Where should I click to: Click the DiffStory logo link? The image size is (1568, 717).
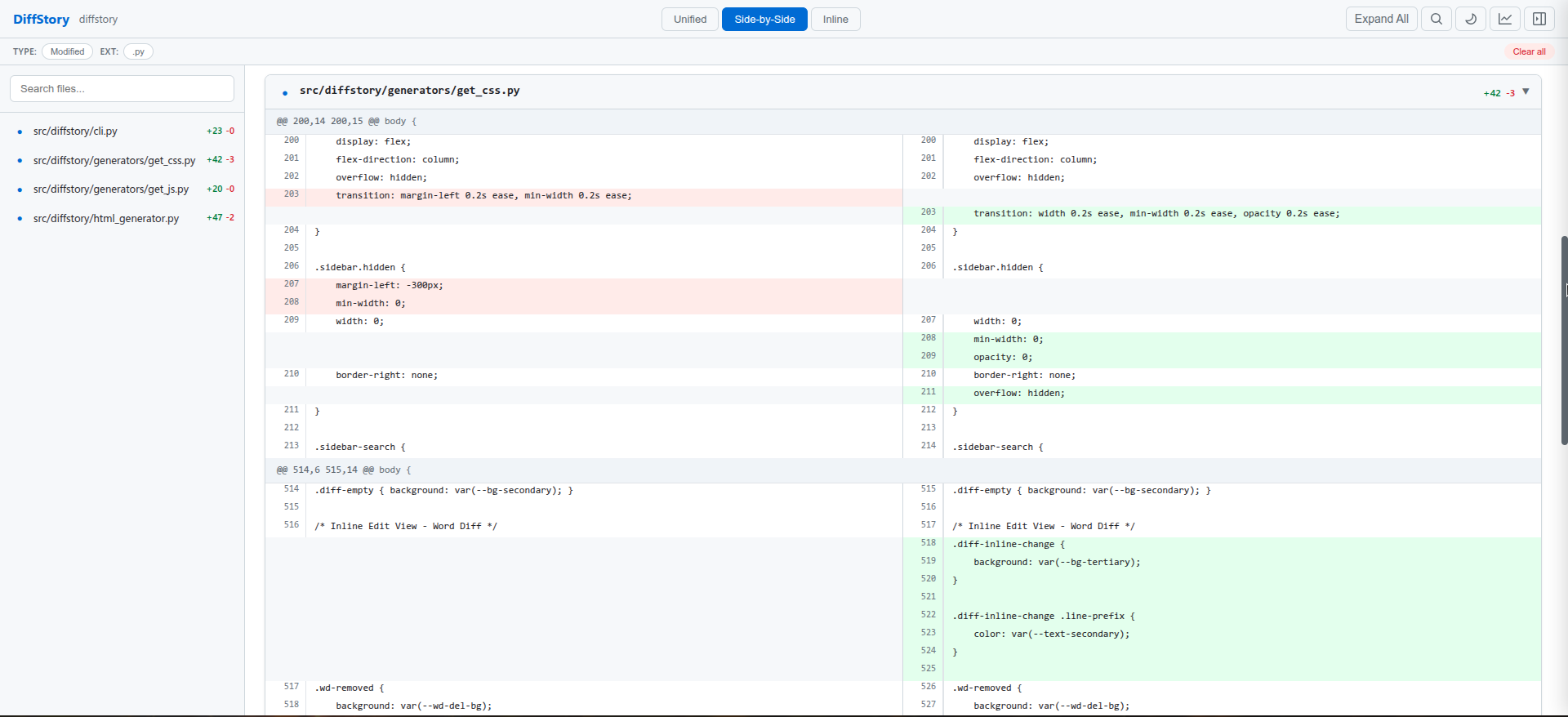coord(41,19)
